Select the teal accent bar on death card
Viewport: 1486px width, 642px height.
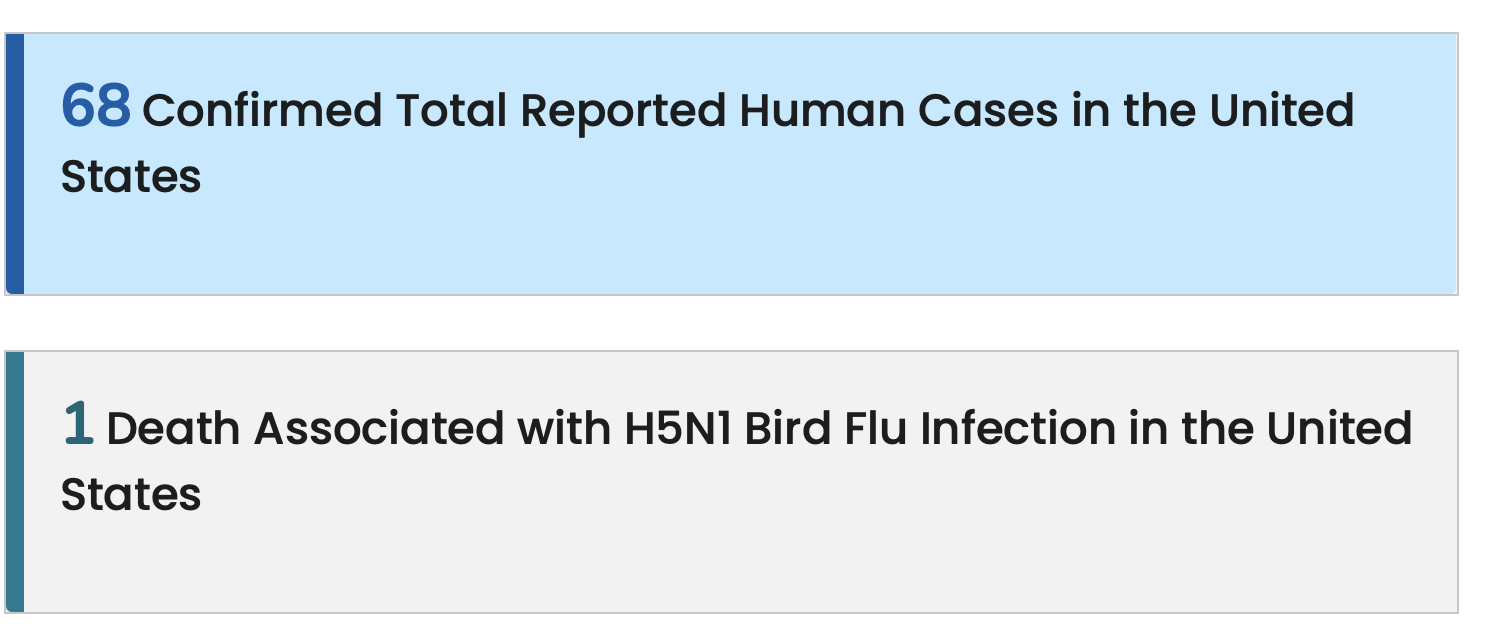(x=14, y=482)
